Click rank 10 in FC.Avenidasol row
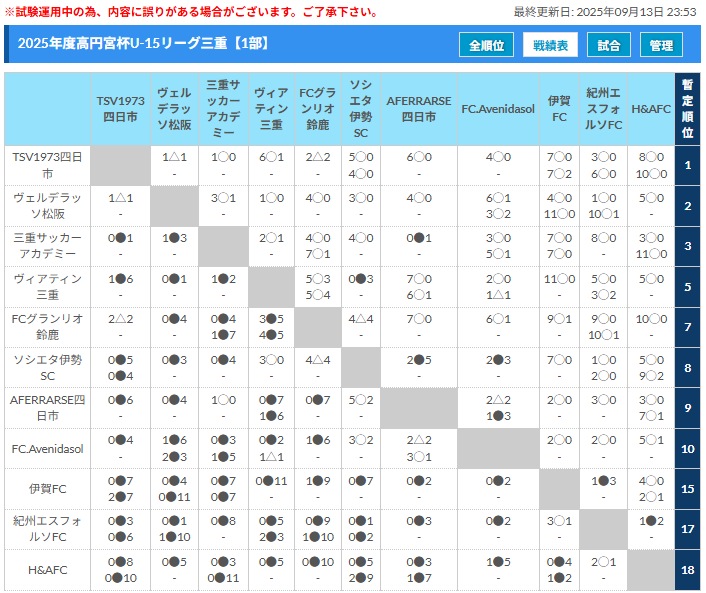This screenshot has height=593, width=706. (688, 449)
